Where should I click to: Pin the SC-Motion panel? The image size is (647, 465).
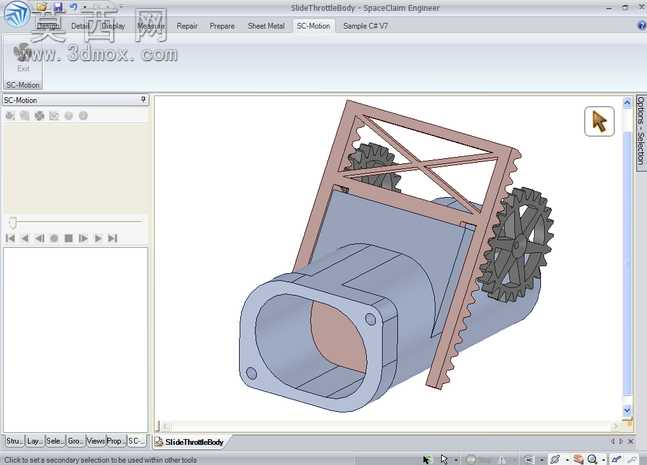(143, 99)
